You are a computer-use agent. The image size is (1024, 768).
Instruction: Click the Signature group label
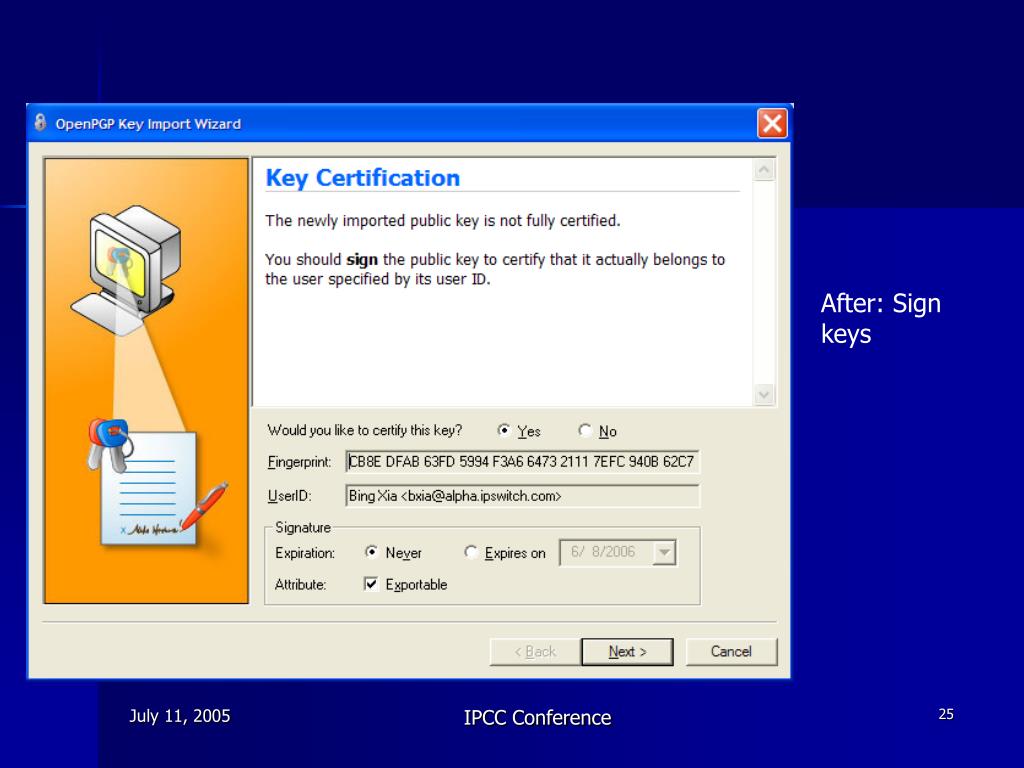303,528
